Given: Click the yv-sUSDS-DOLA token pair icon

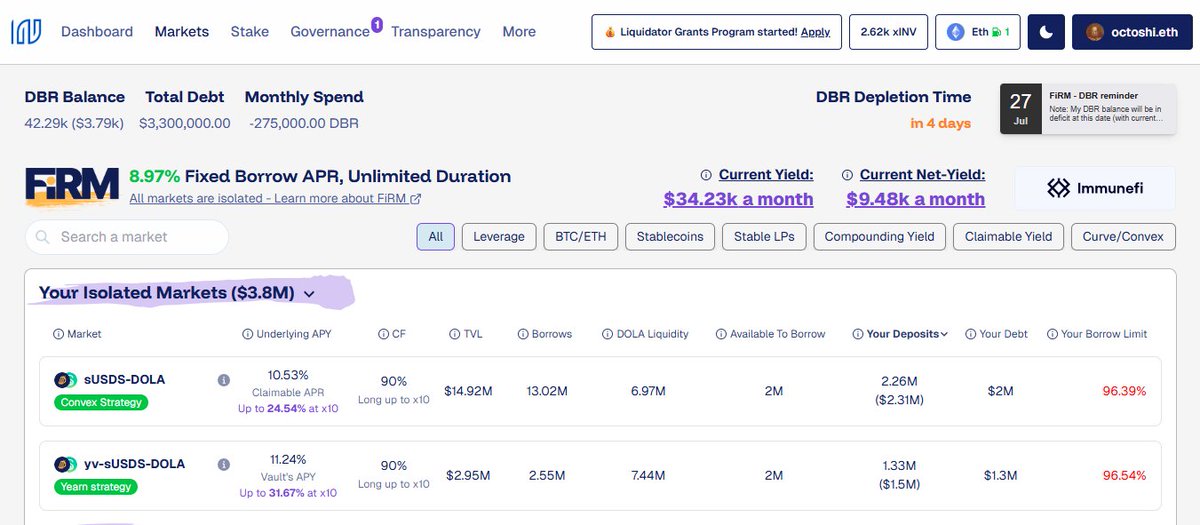Looking at the screenshot, I should point(66,464).
